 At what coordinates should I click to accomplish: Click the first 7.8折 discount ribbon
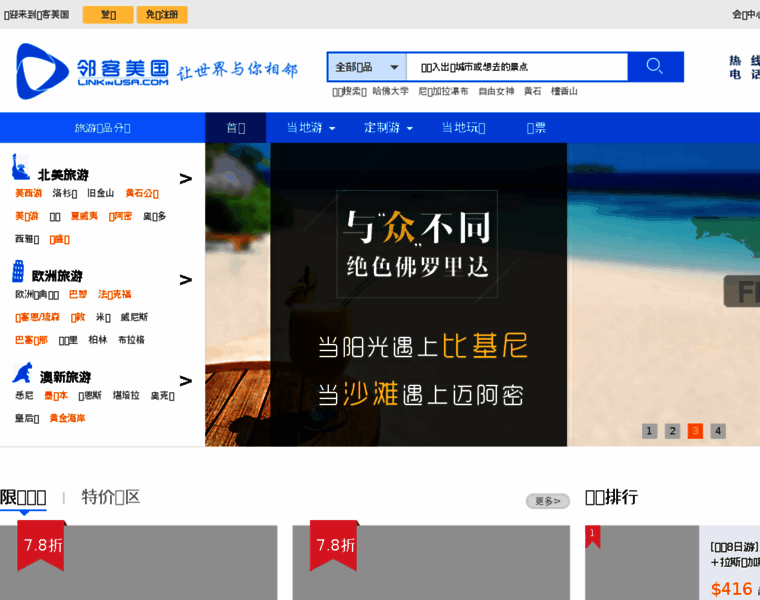(42, 545)
